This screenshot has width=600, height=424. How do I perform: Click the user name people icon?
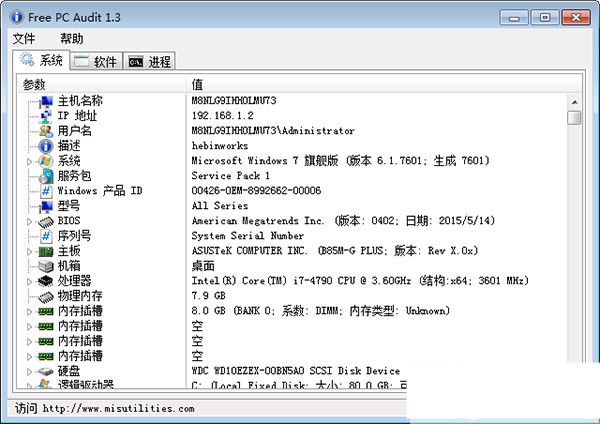pos(46,131)
